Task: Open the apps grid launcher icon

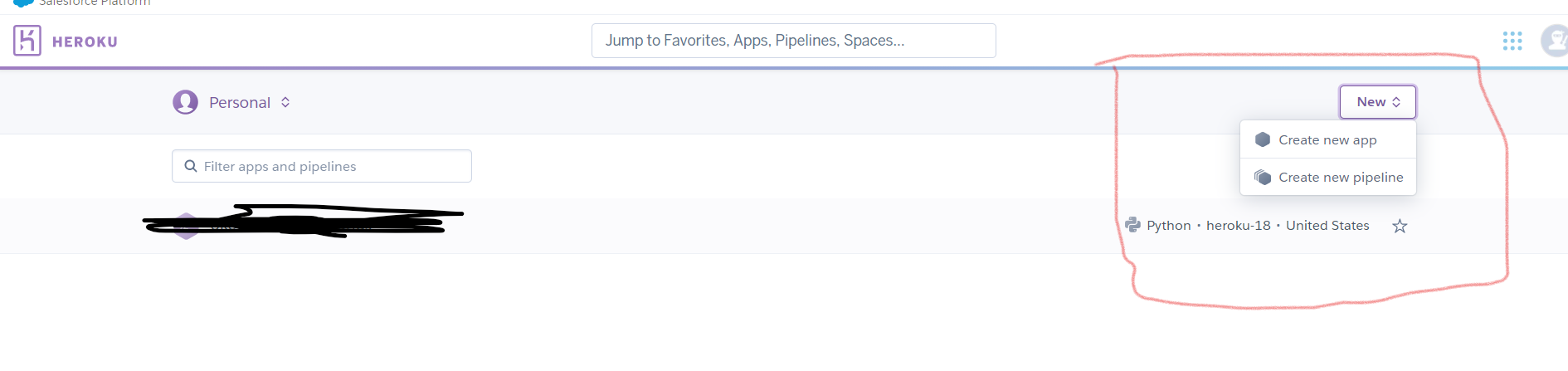Action: coord(1512,41)
